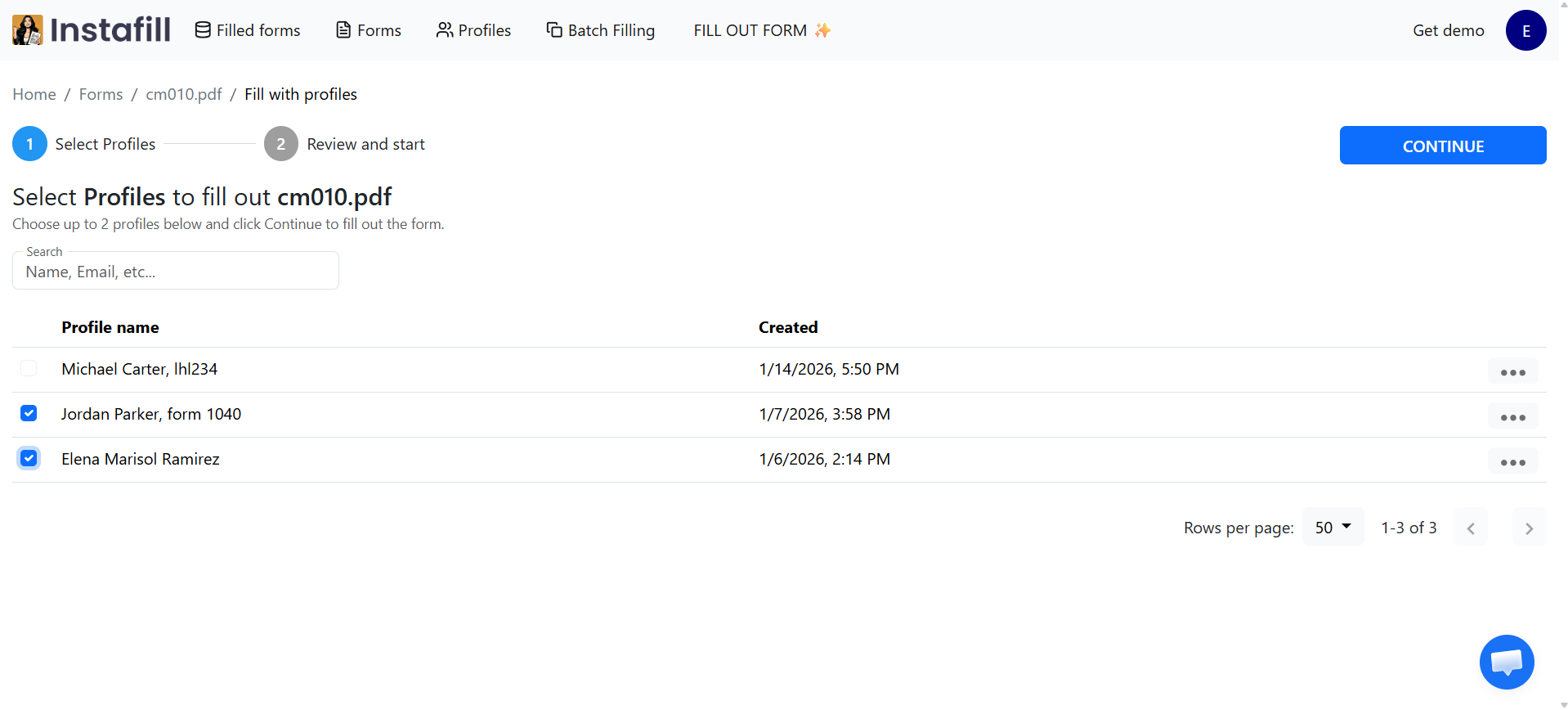1568x710 pixels.
Task: Go to the Forms menu item
Action: (x=369, y=30)
